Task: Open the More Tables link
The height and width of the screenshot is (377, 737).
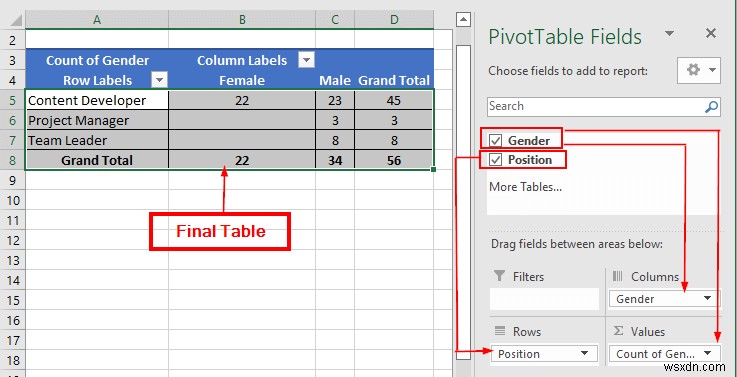Action: pos(525,187)
